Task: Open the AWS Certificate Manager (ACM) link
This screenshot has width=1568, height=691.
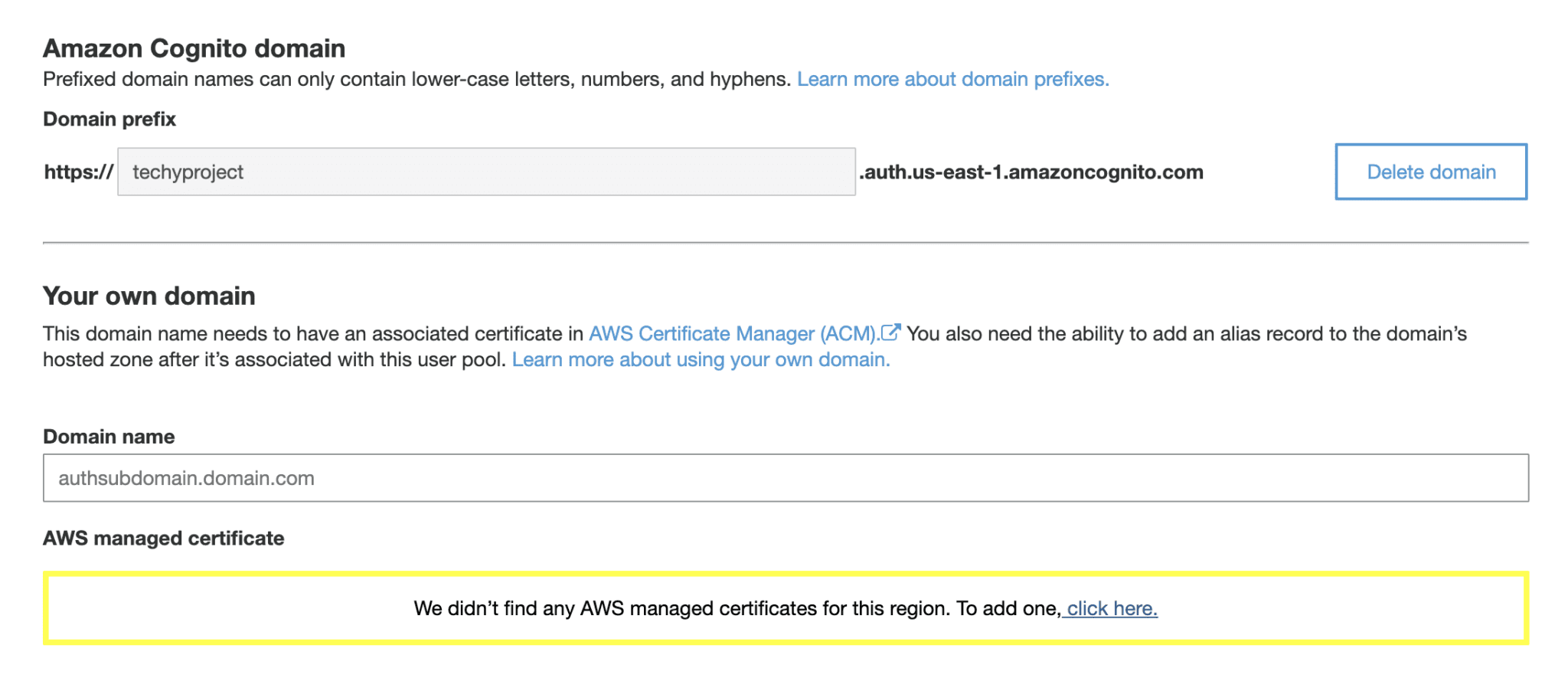Action: click(733, 333)
